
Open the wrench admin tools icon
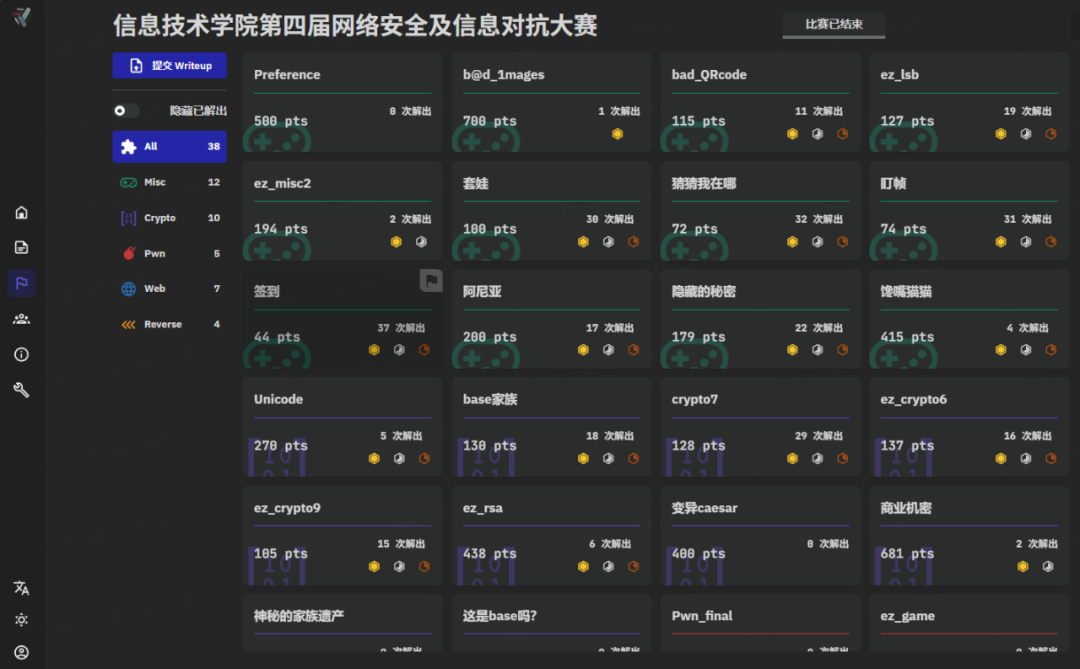point(21,390)
